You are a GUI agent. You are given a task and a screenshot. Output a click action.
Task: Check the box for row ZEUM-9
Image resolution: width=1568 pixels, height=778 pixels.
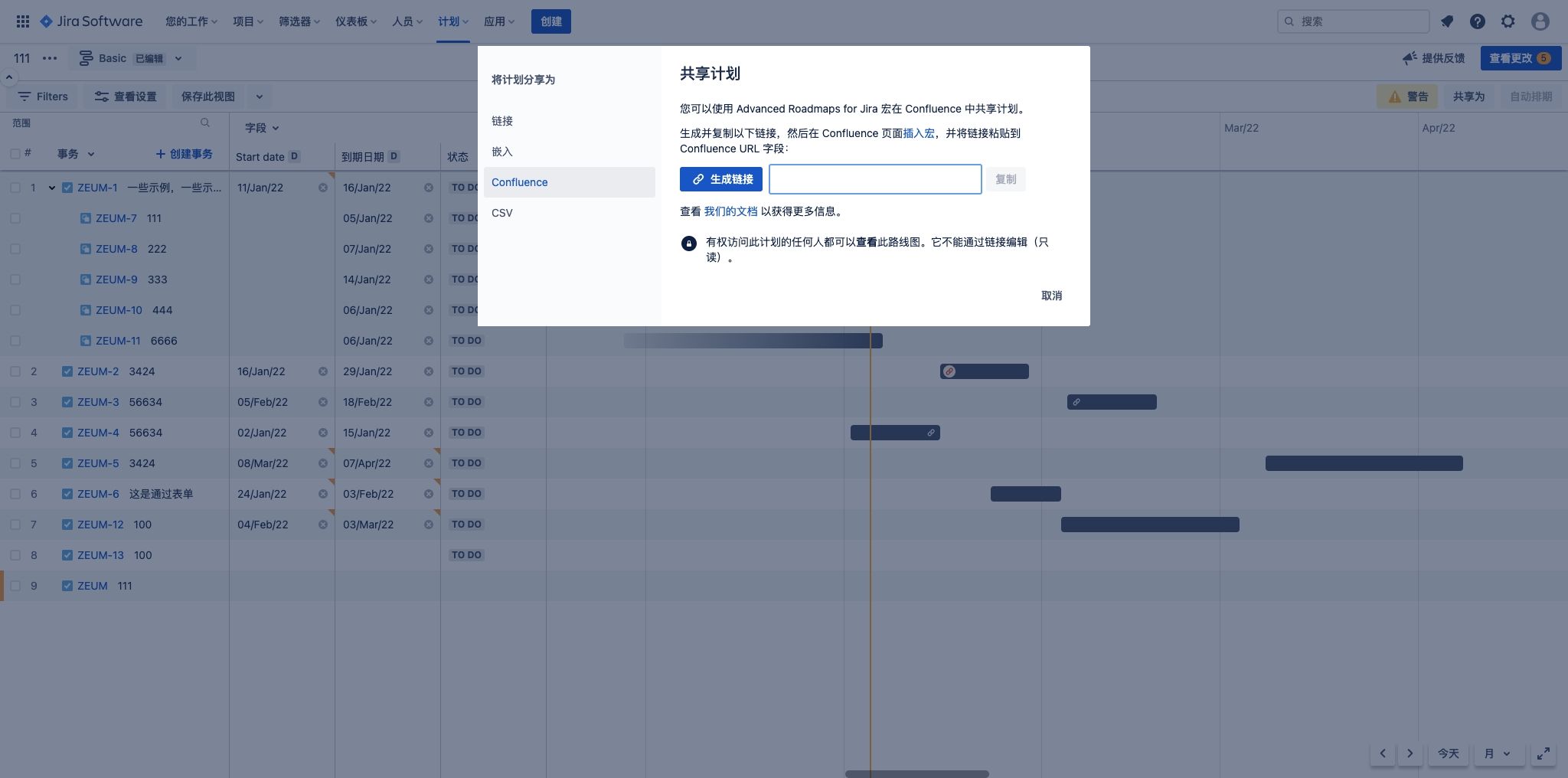[15, 279]
